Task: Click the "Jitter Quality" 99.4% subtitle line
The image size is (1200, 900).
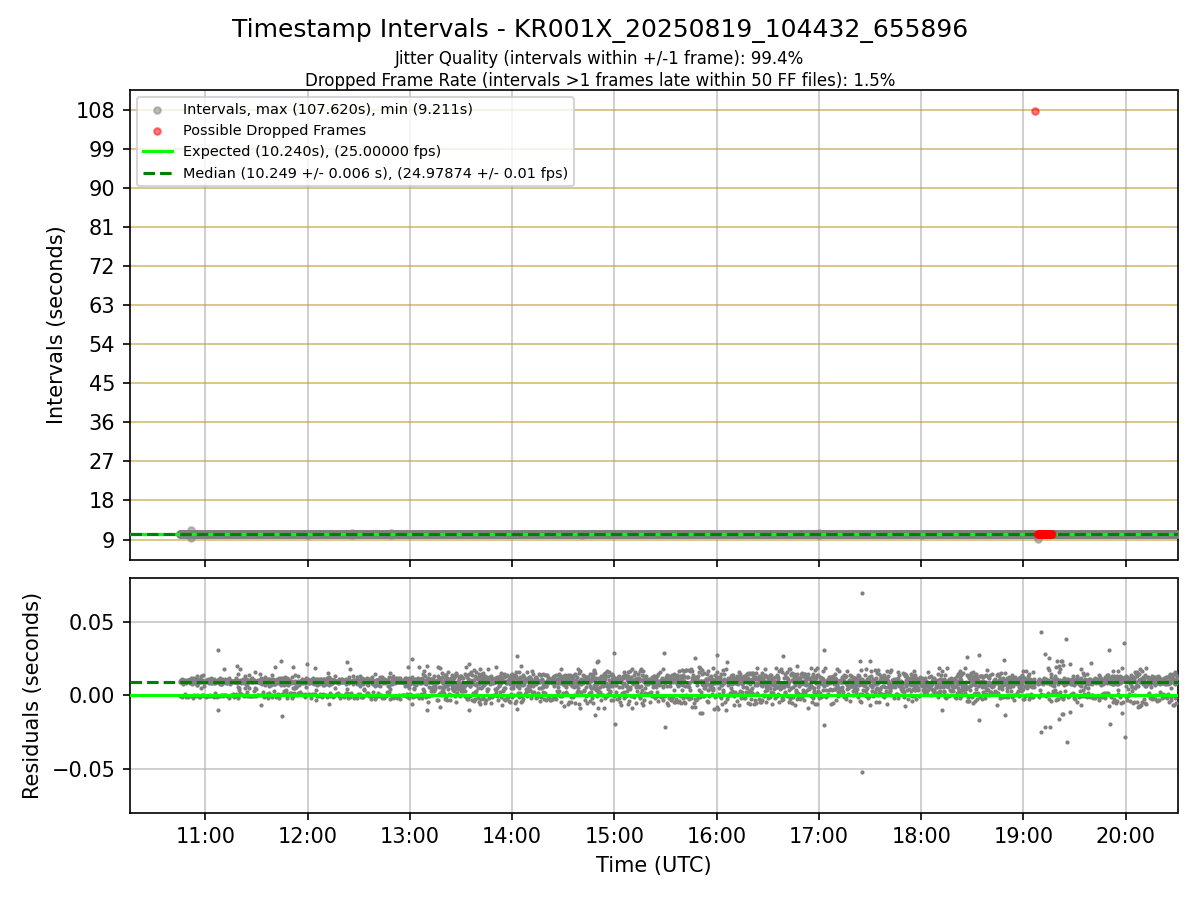Action: (x=599, y=58)
